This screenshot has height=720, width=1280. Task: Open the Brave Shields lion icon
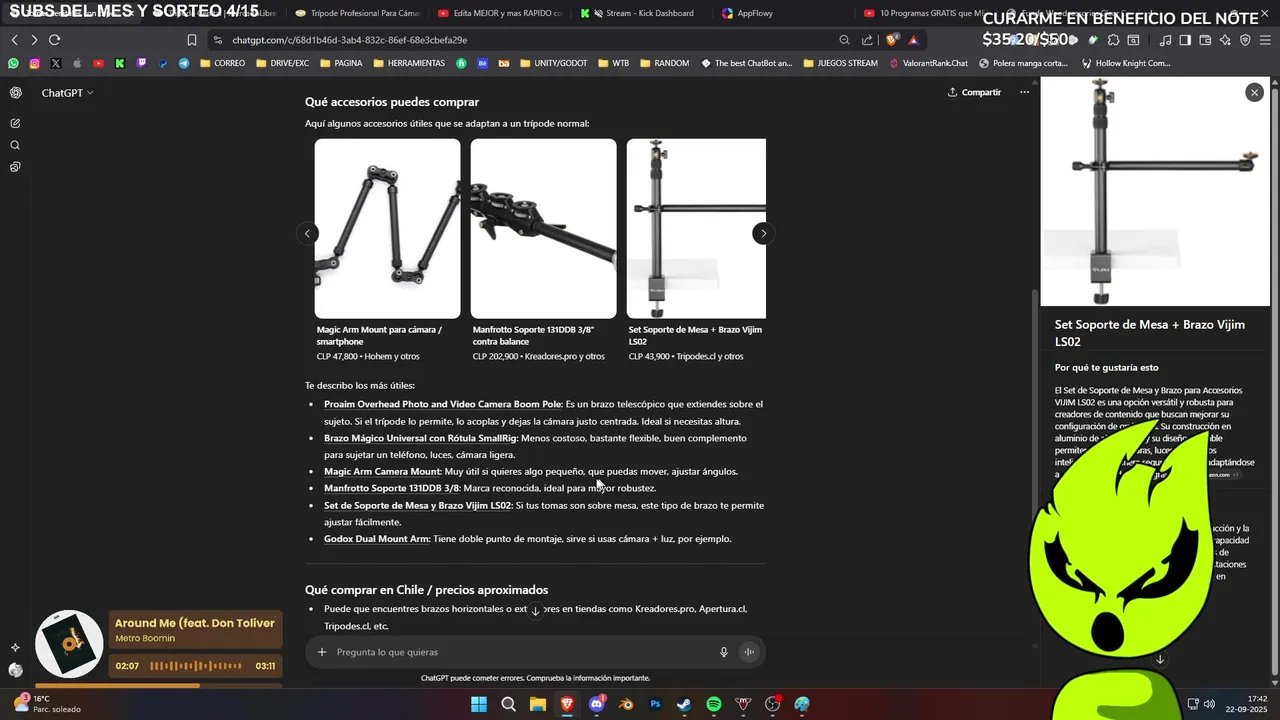coord(892,40)
